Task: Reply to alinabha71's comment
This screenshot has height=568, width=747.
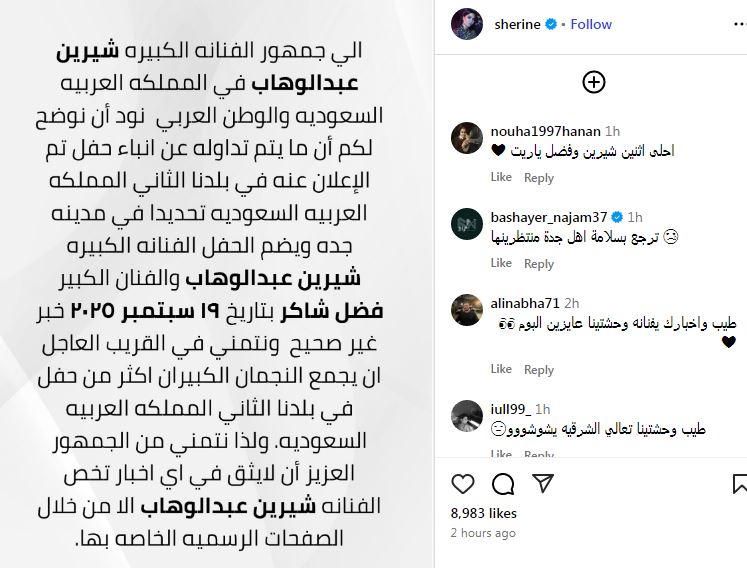Action: tap(539, 369)
